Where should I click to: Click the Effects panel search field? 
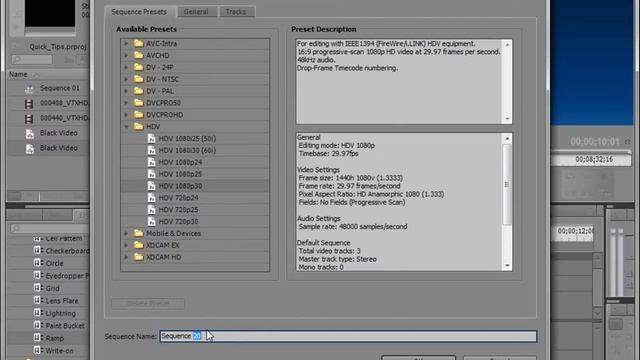pos(49,228)
